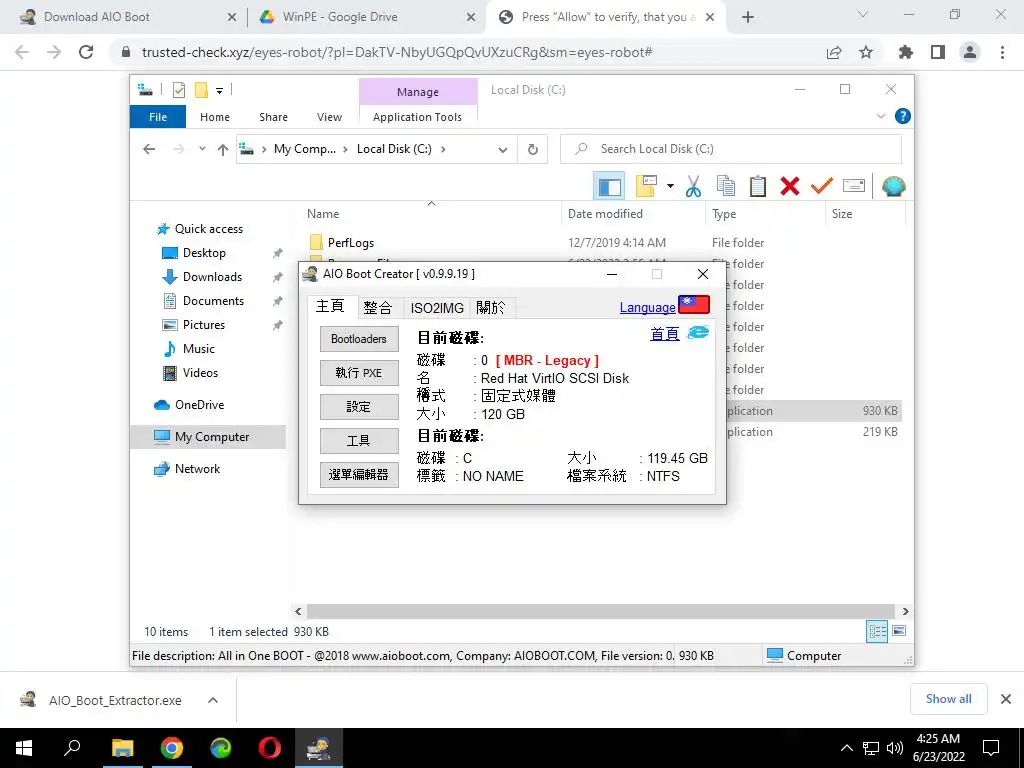Switch to the ISO2IMG tab in AIO Boot
Viewport: 1024px width, 768px height.
click(x=437, y=308)
